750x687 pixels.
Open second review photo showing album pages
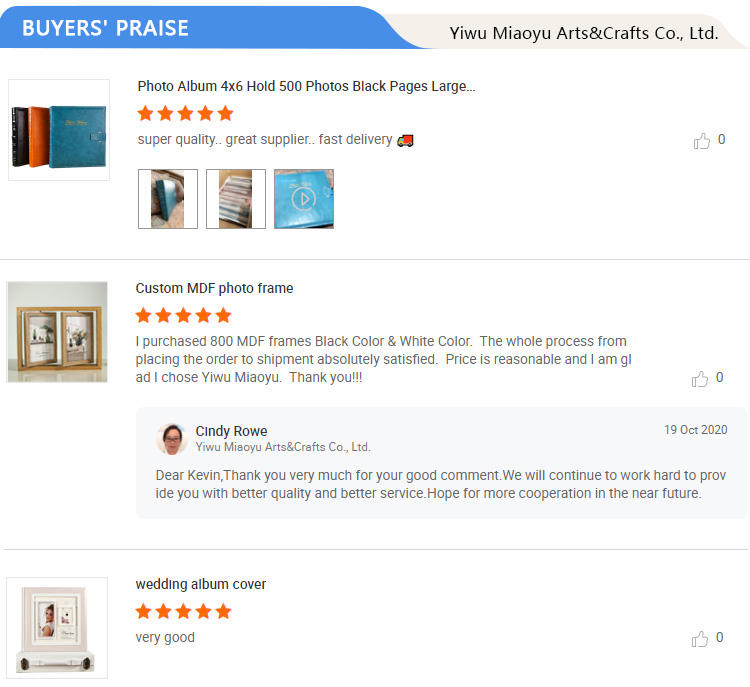(x=236, y=199)
